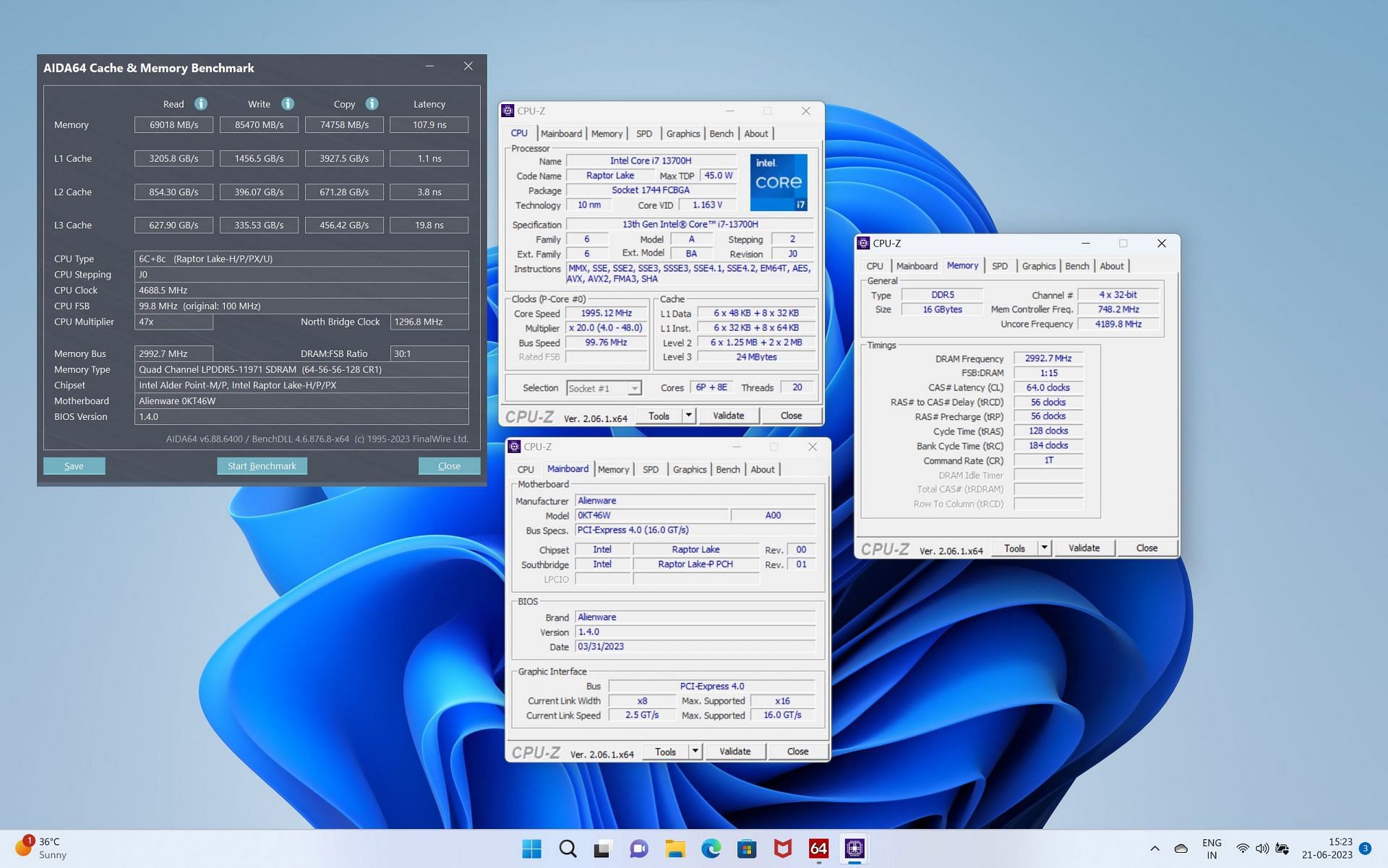Show hidden system tray icons
The height and width of the screenshot is (868, 1388).
[1154, 848]
